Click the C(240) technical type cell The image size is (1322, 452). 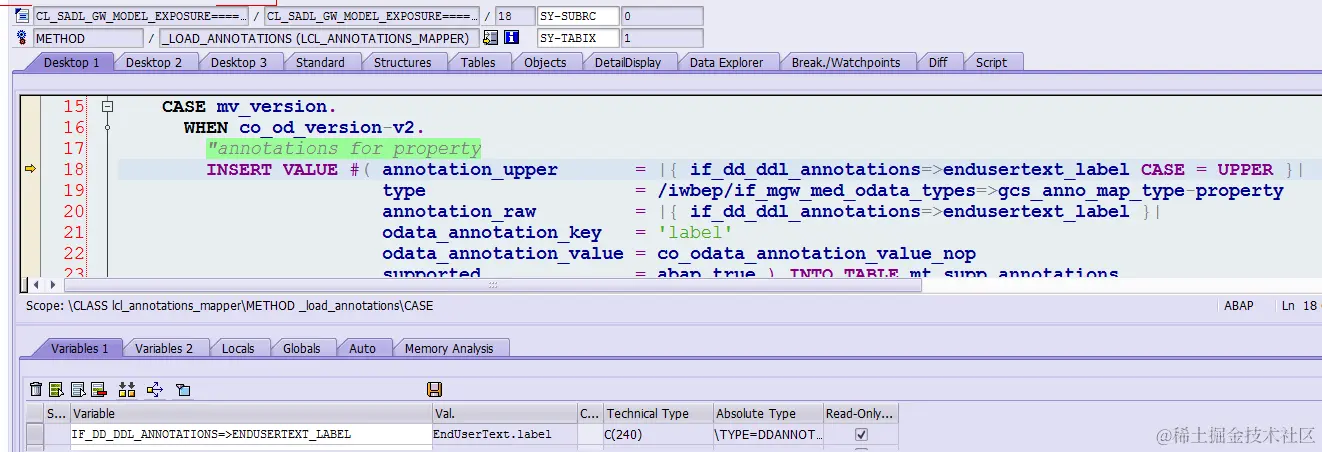(x=658, y=434)
